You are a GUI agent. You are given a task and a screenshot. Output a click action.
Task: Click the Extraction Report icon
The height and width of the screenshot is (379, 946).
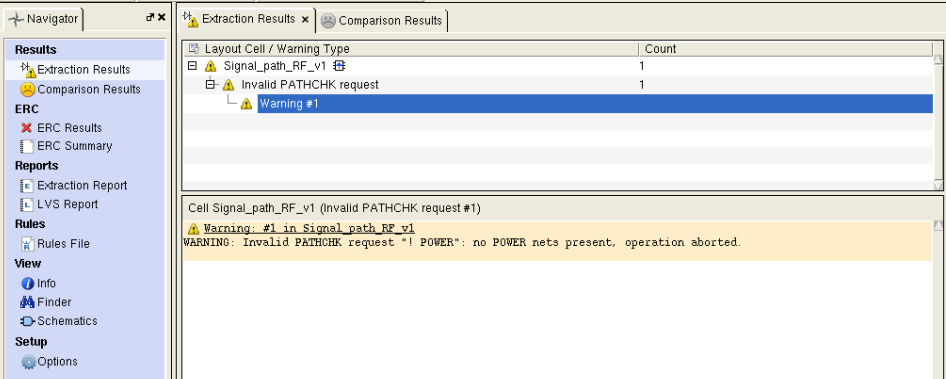point(27,185)
